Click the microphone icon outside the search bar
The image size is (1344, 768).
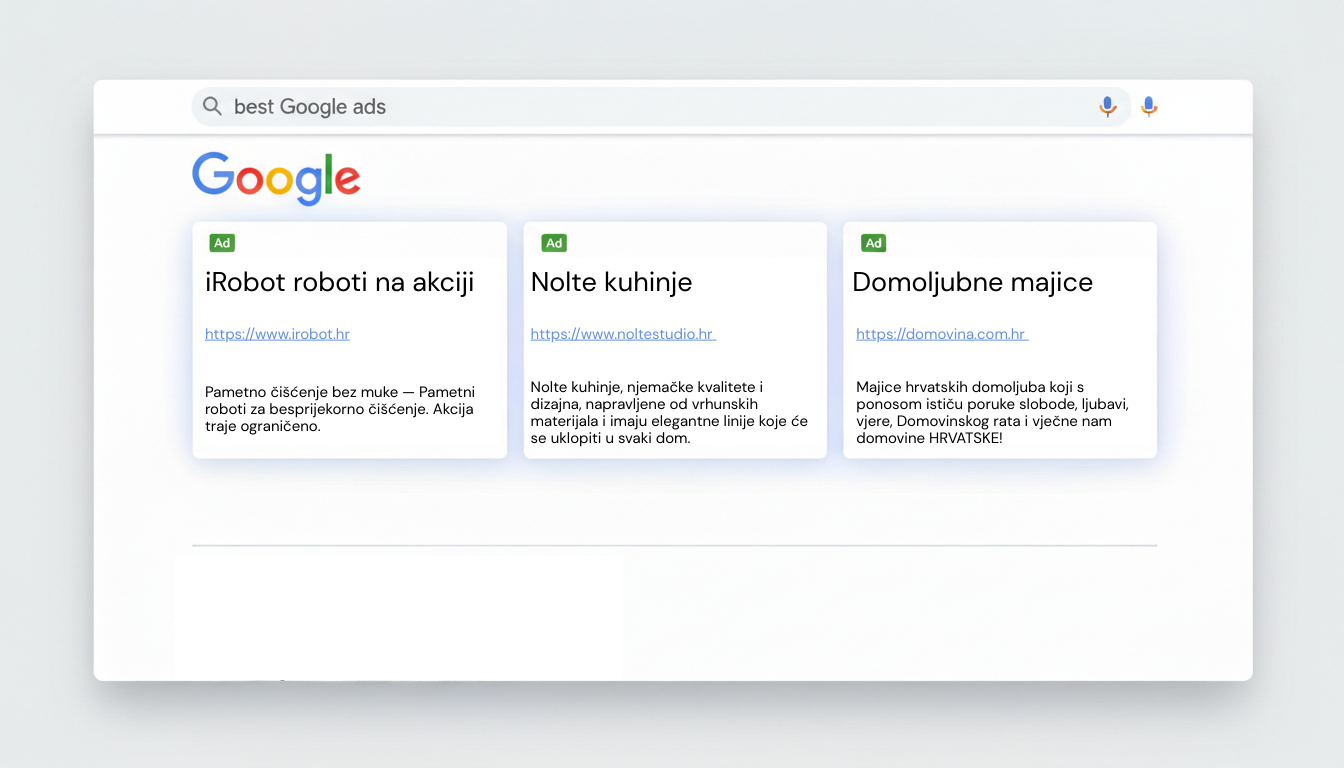tap(1149, 106)
